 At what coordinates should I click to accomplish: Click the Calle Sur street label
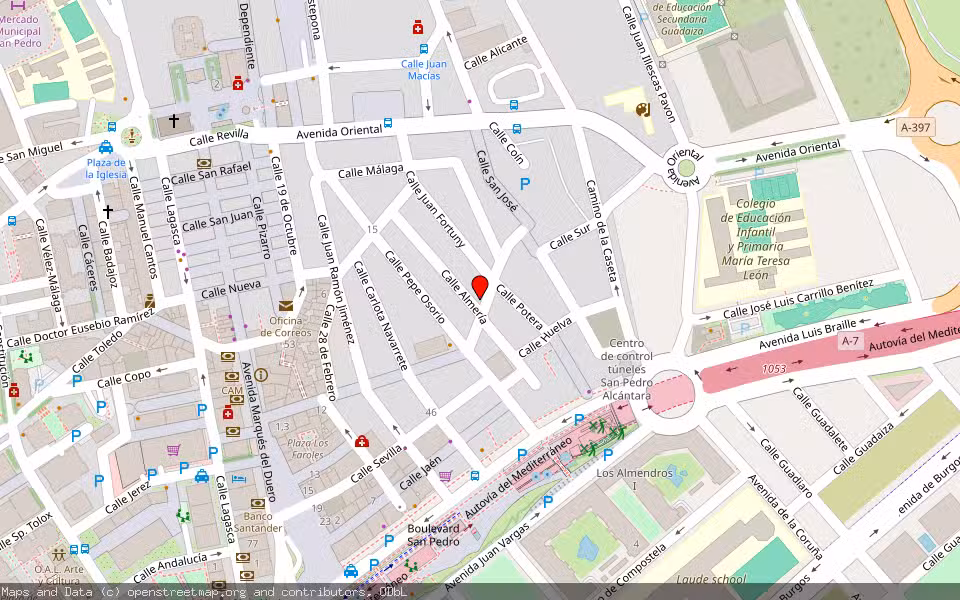(x=569, y=238)
